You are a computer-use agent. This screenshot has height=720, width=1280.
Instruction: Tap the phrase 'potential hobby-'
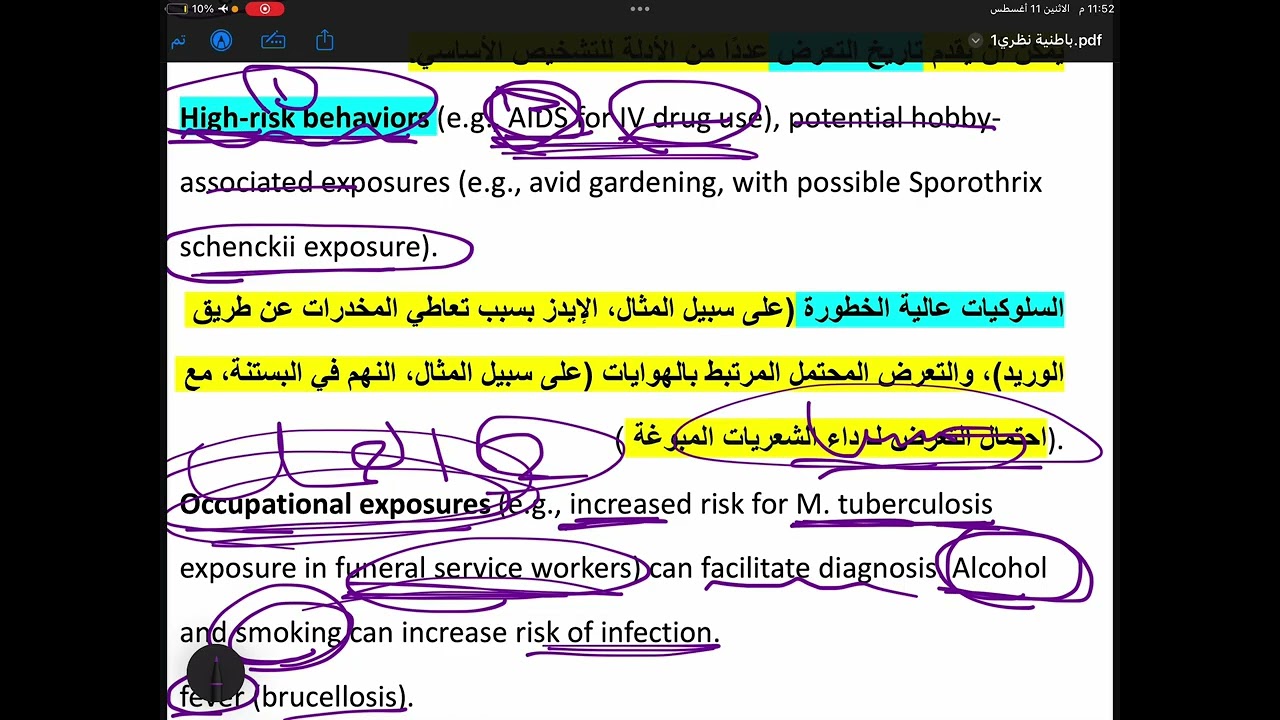coord(894,118)
